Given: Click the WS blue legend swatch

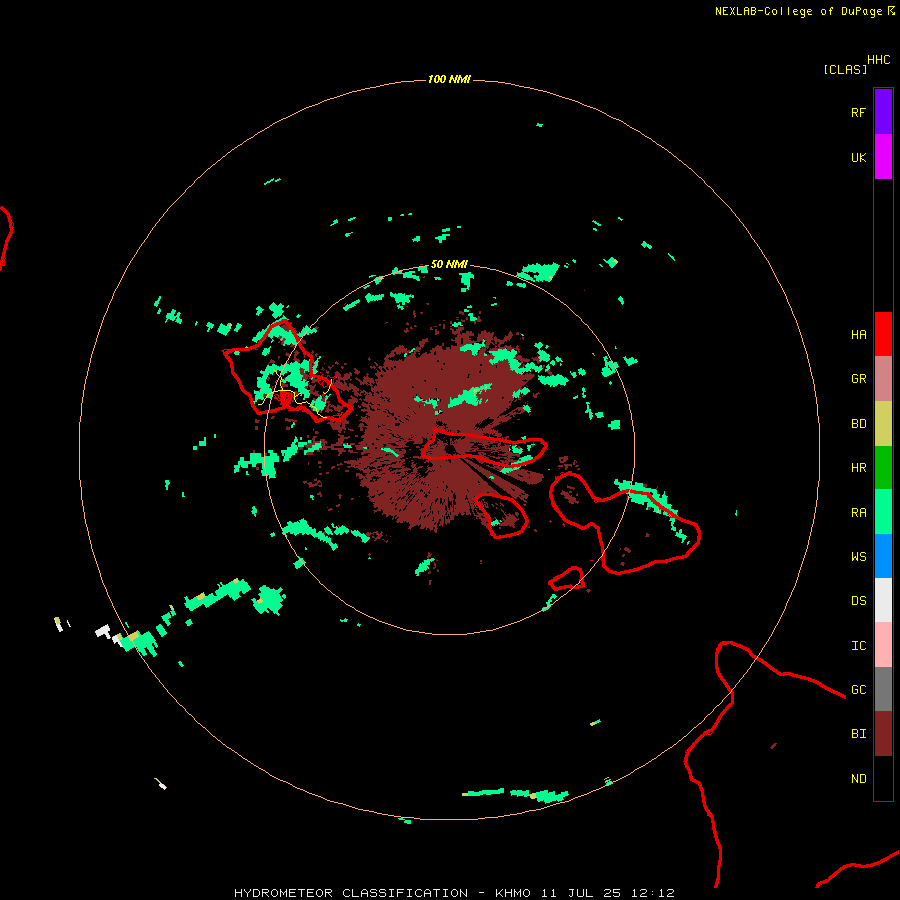Looking at the screenshot, I should [x=883, y=556].
